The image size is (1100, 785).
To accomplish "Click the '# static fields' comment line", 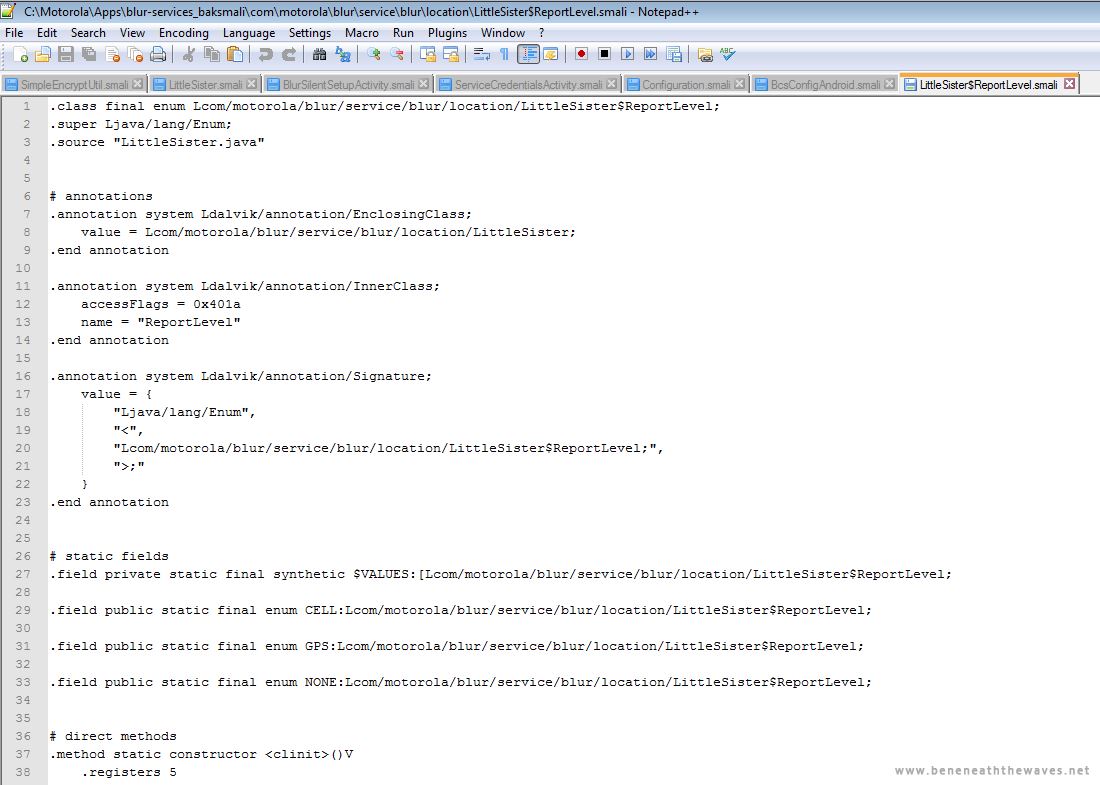I will pyautogui.click(x=109, y=556).
